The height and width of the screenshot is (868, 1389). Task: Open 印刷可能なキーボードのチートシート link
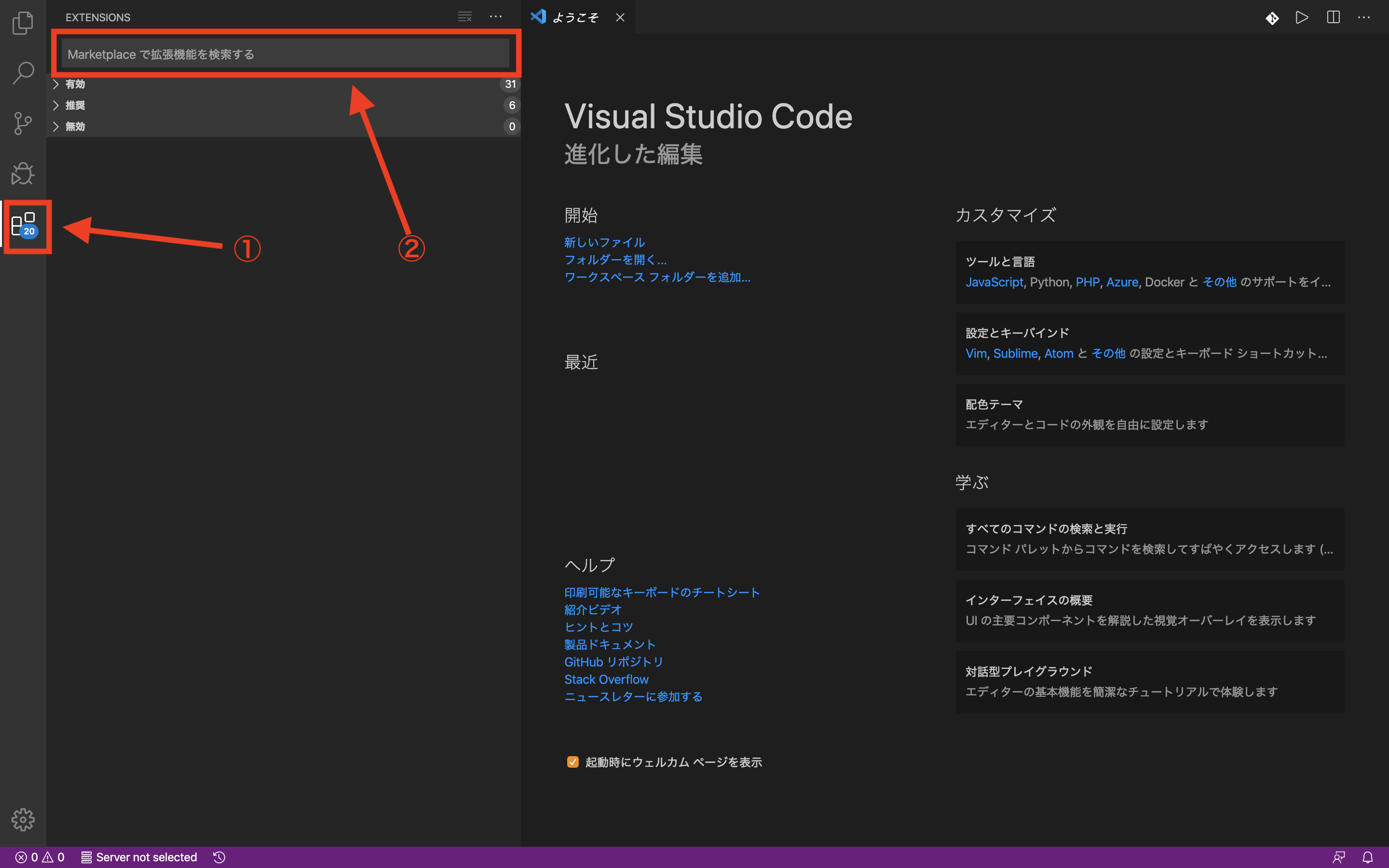click(662, 592)
